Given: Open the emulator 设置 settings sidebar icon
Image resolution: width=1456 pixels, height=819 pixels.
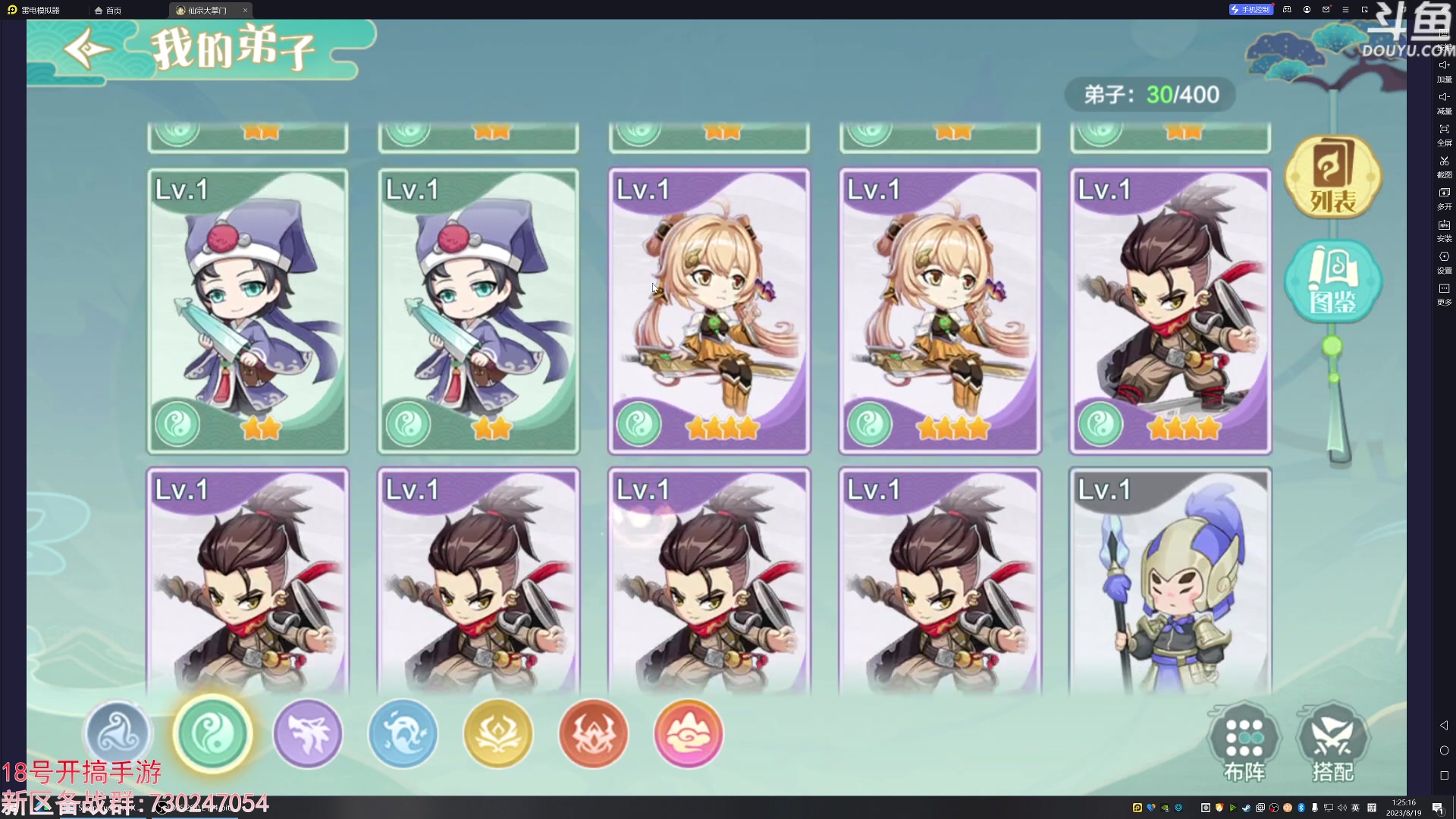Looking at the screenshot, I should tap(1444, 262).
